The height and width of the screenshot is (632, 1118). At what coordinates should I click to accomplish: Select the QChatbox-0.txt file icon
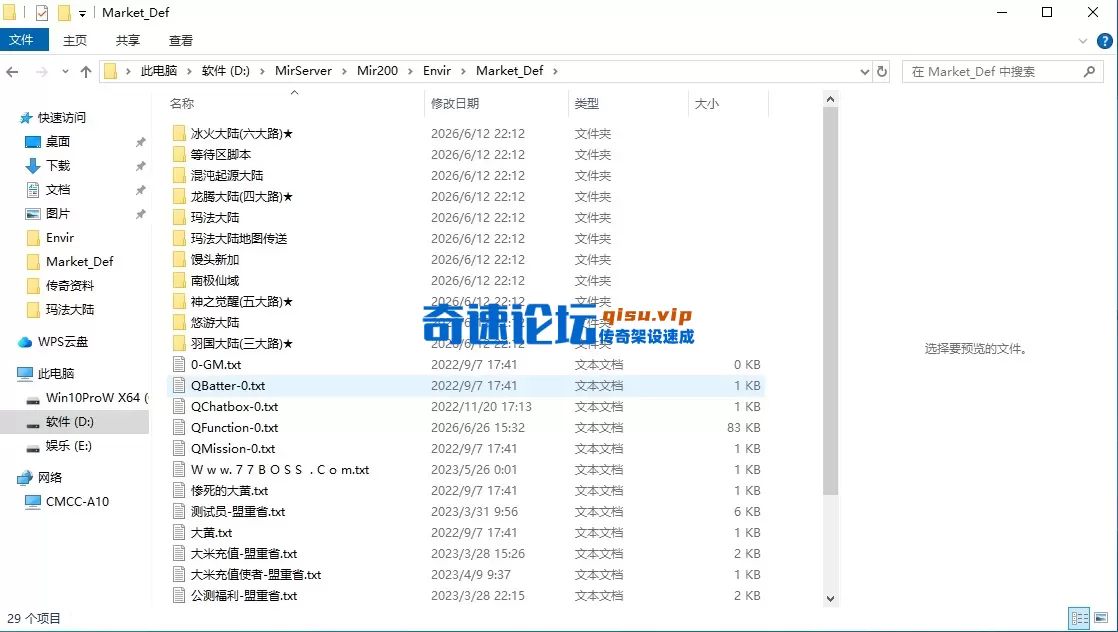[179, 407]
